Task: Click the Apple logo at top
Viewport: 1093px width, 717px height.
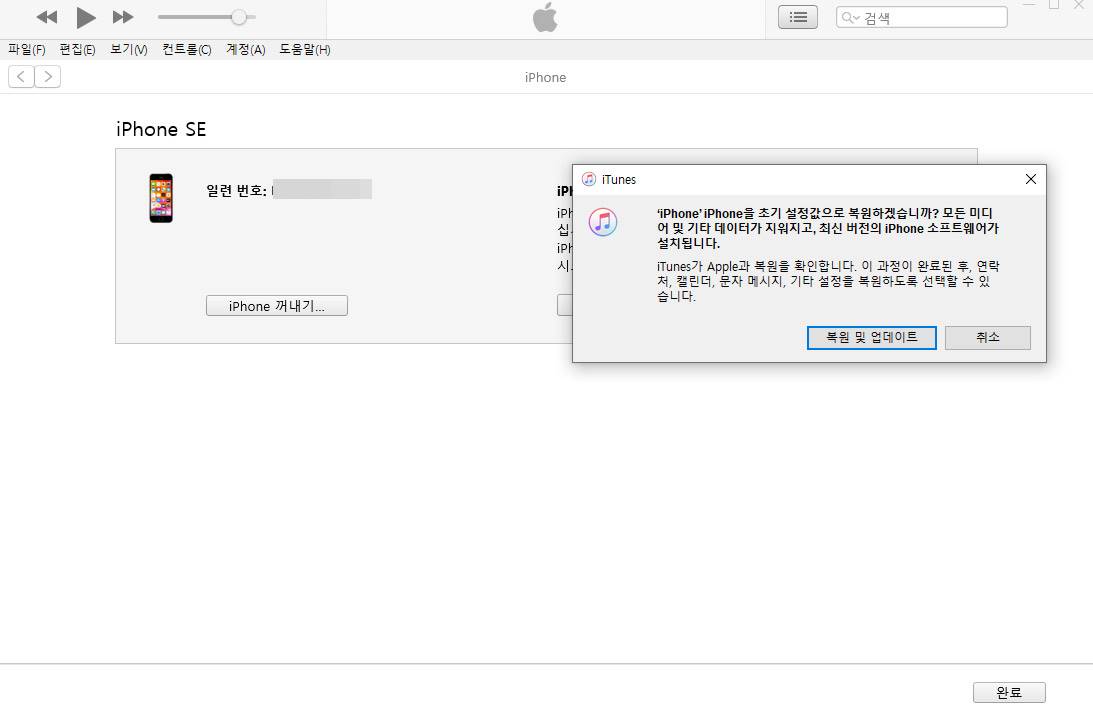Action: pos(545,17)
